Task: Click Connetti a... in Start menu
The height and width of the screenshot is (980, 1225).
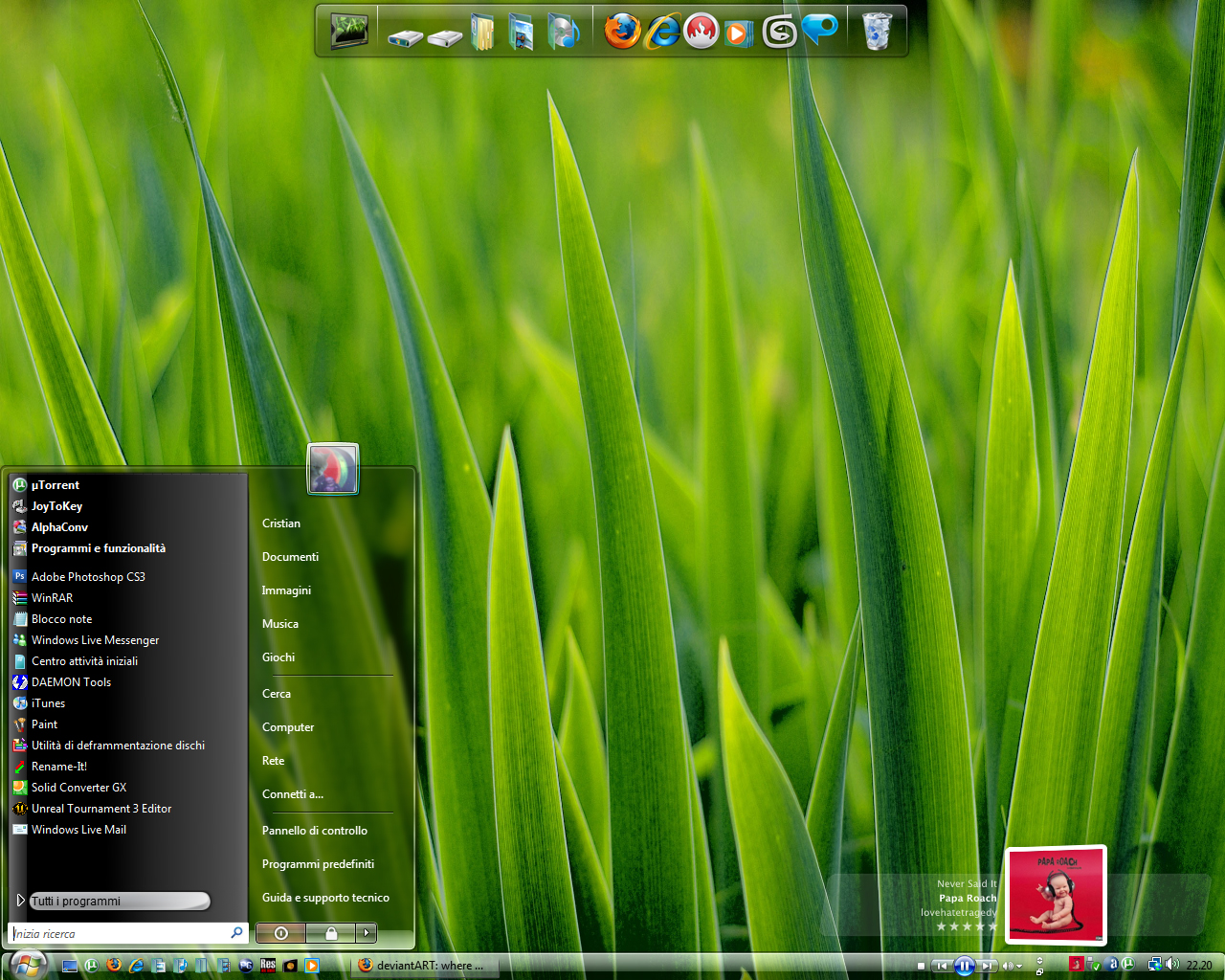Action: coord(293,794)
